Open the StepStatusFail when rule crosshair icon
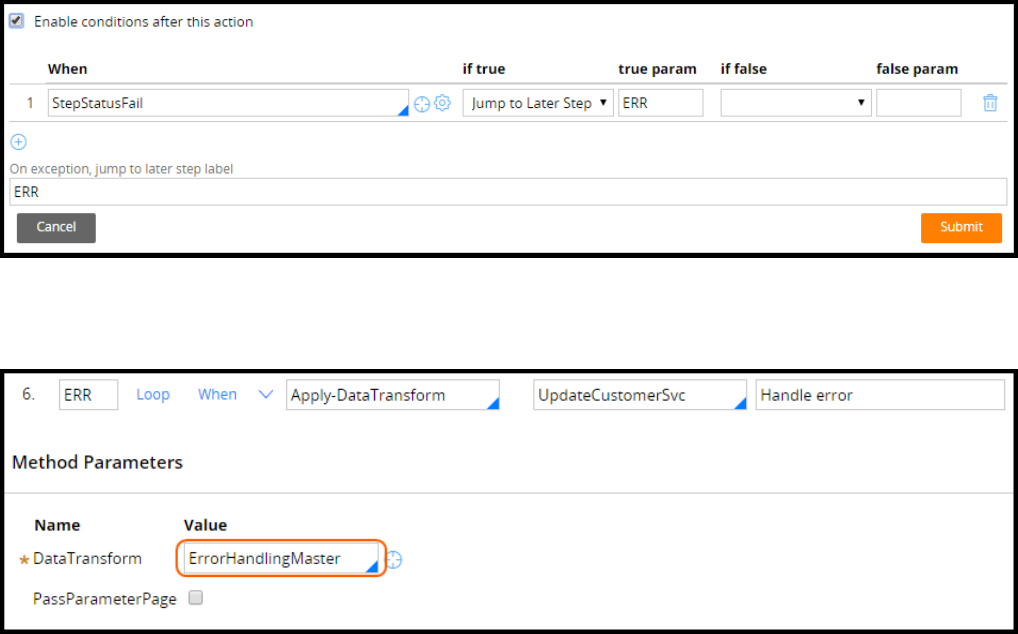This screenshot has width=1018, height=634. tap(422, 103)
